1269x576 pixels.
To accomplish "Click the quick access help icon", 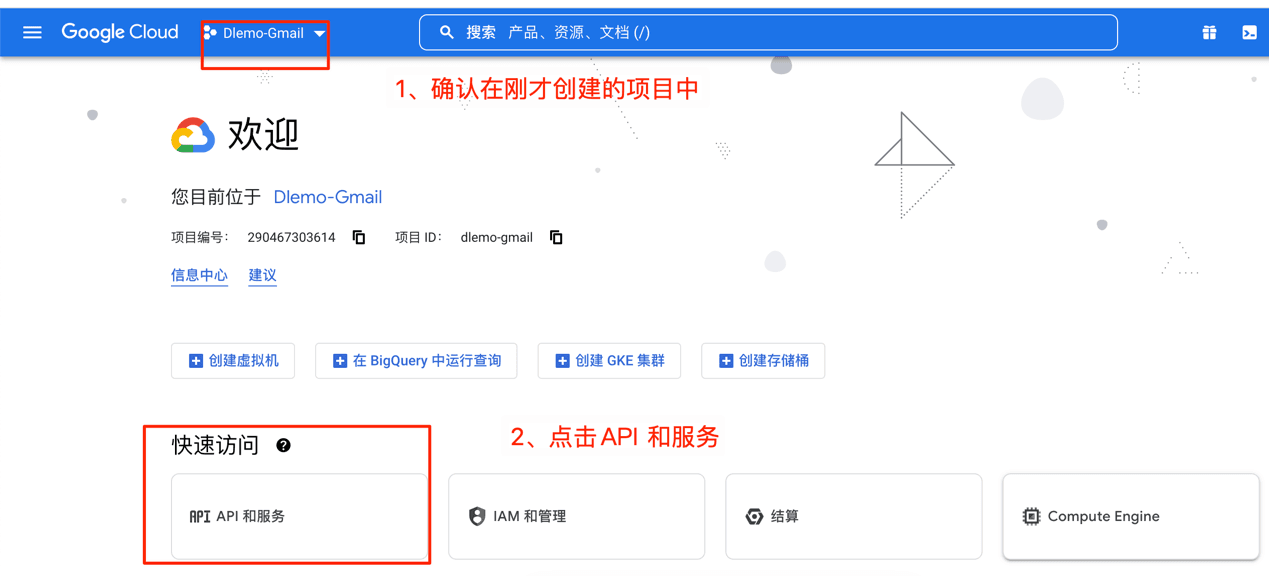I will (x=283, y=446).
